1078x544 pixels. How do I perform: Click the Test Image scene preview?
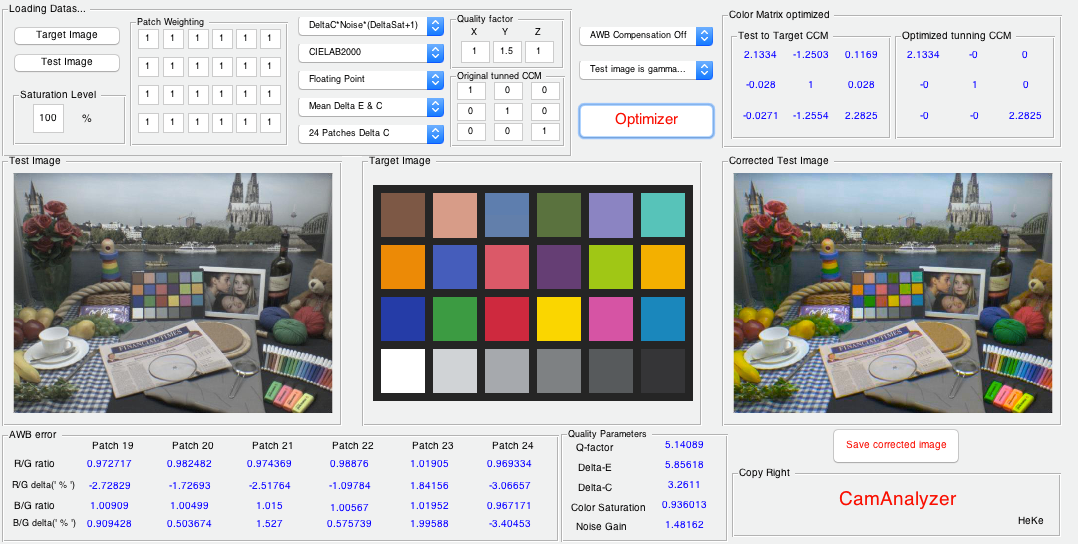click(x=173, y=293)
